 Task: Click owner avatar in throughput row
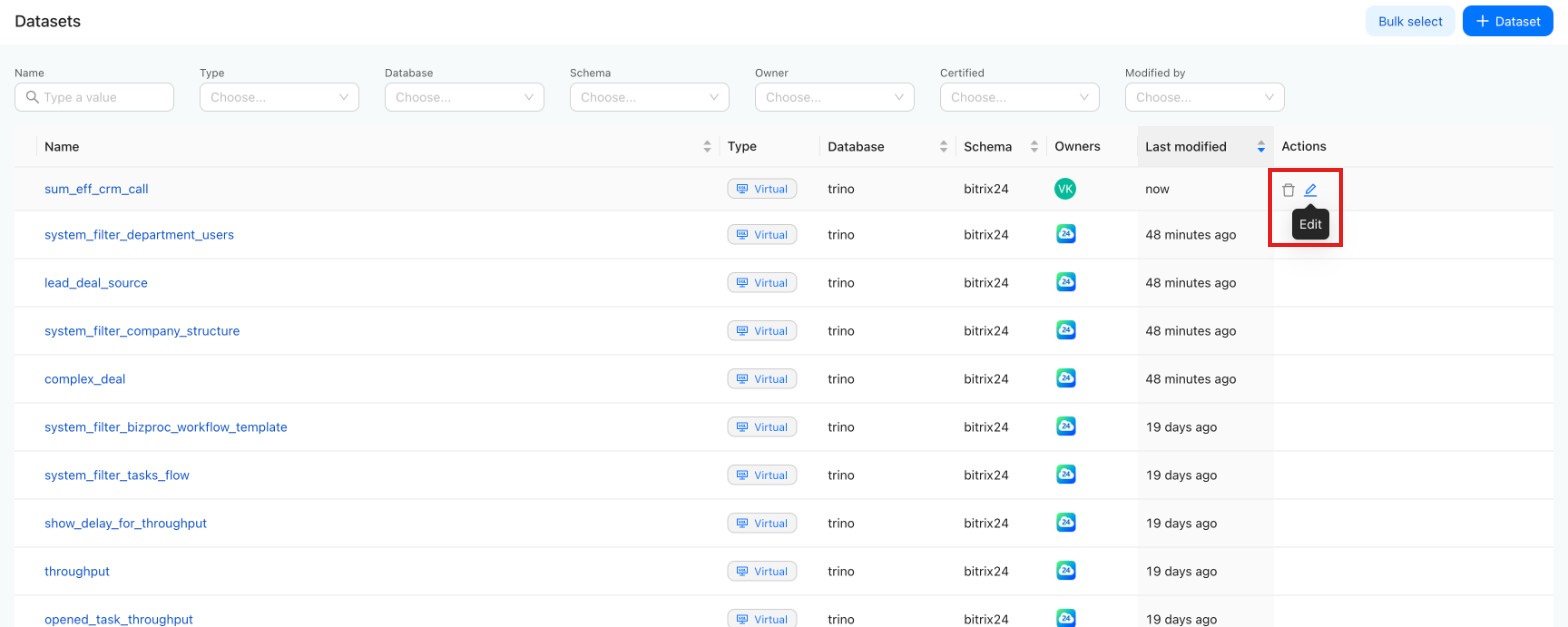(1066, 571)
